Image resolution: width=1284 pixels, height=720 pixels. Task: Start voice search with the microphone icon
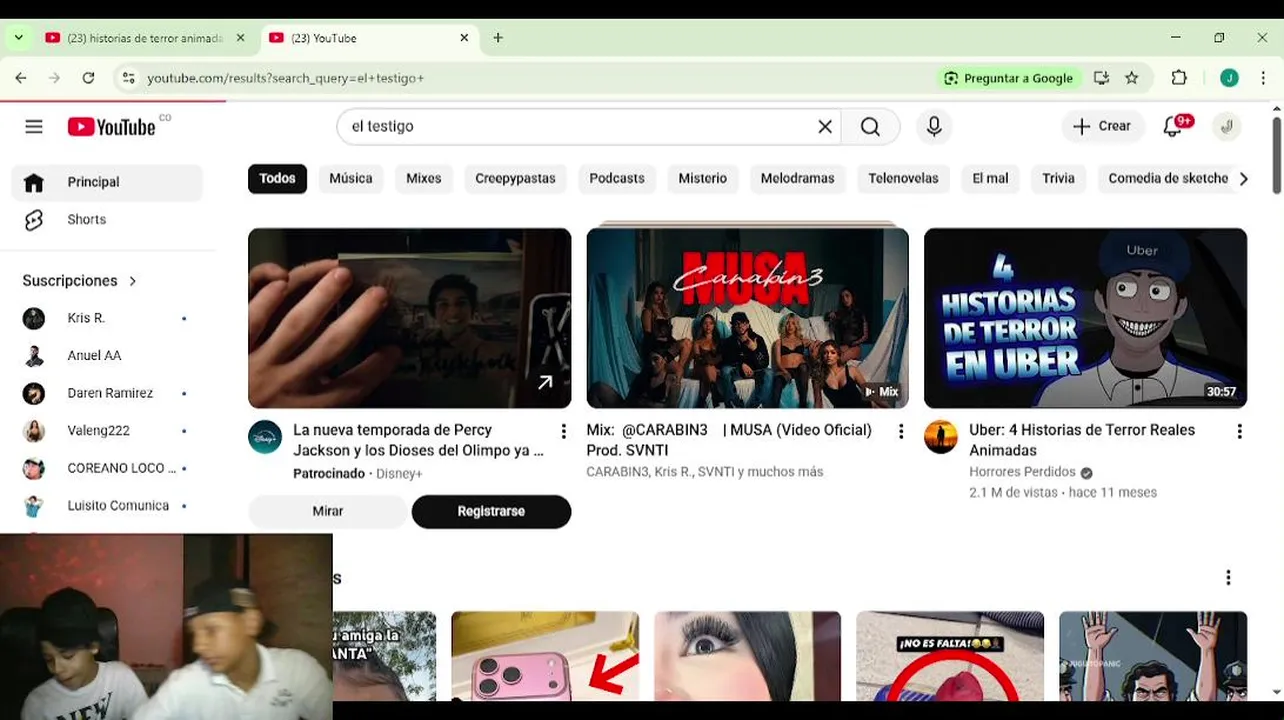(934, 126)
